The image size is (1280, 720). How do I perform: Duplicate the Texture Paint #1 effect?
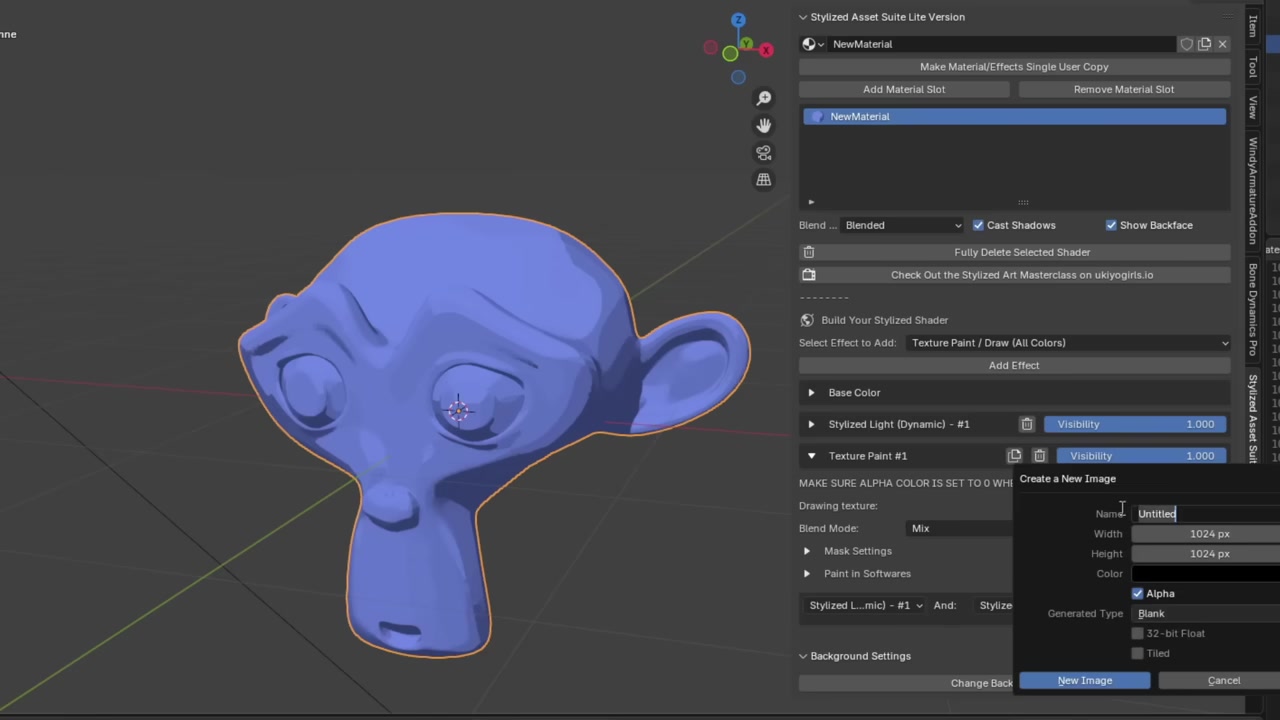pyautogui.click(x=1015, y=456)
